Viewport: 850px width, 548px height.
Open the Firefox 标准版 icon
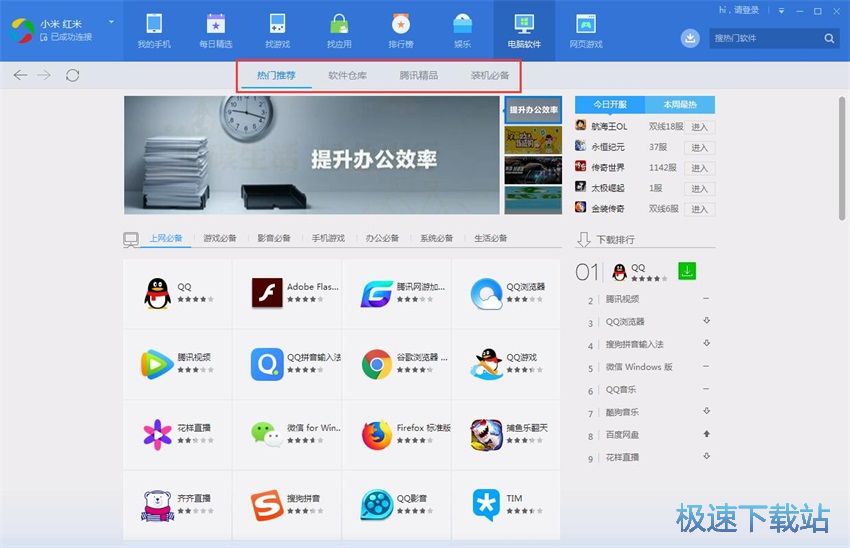pos(377,434)
